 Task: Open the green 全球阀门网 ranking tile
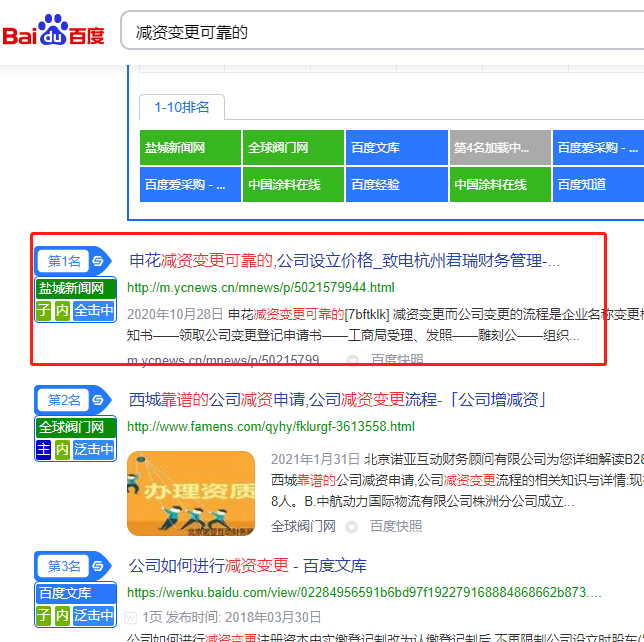click(x=293, y=147)
